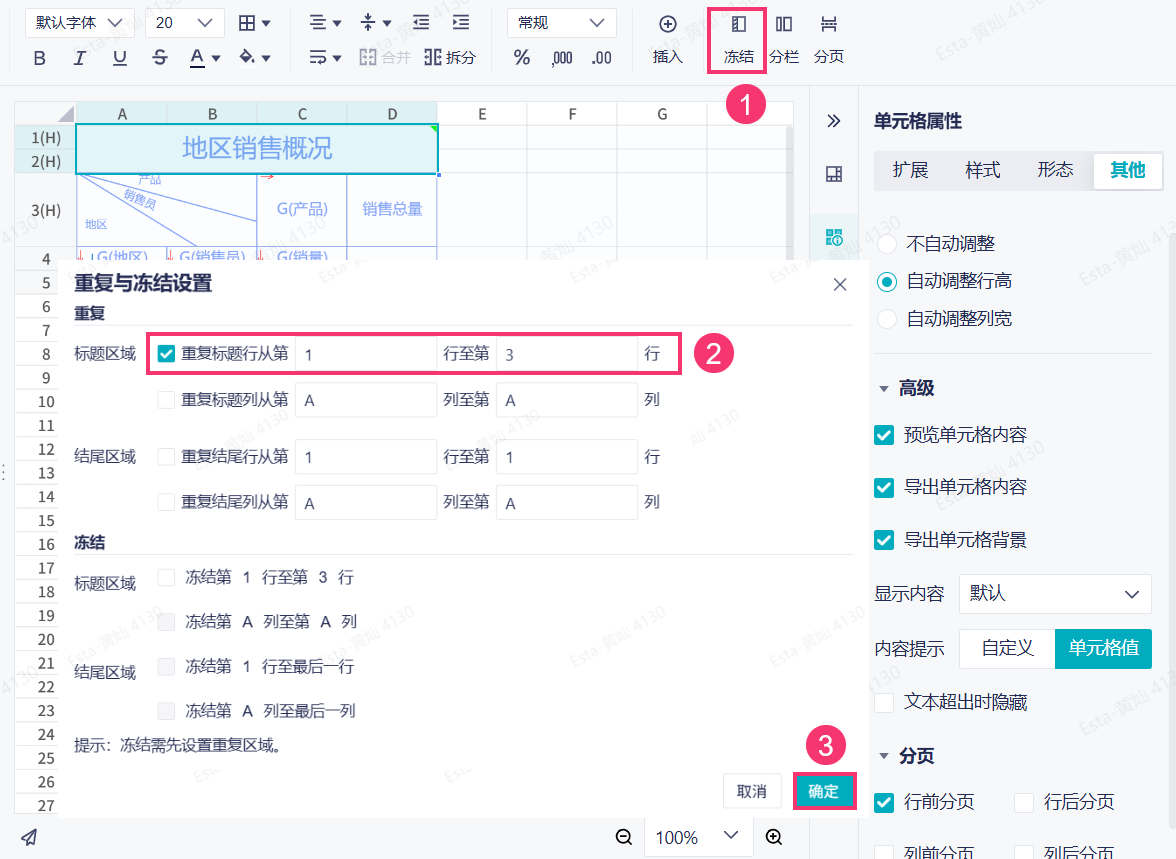Click the vertical alignment icon

(368, 23)
